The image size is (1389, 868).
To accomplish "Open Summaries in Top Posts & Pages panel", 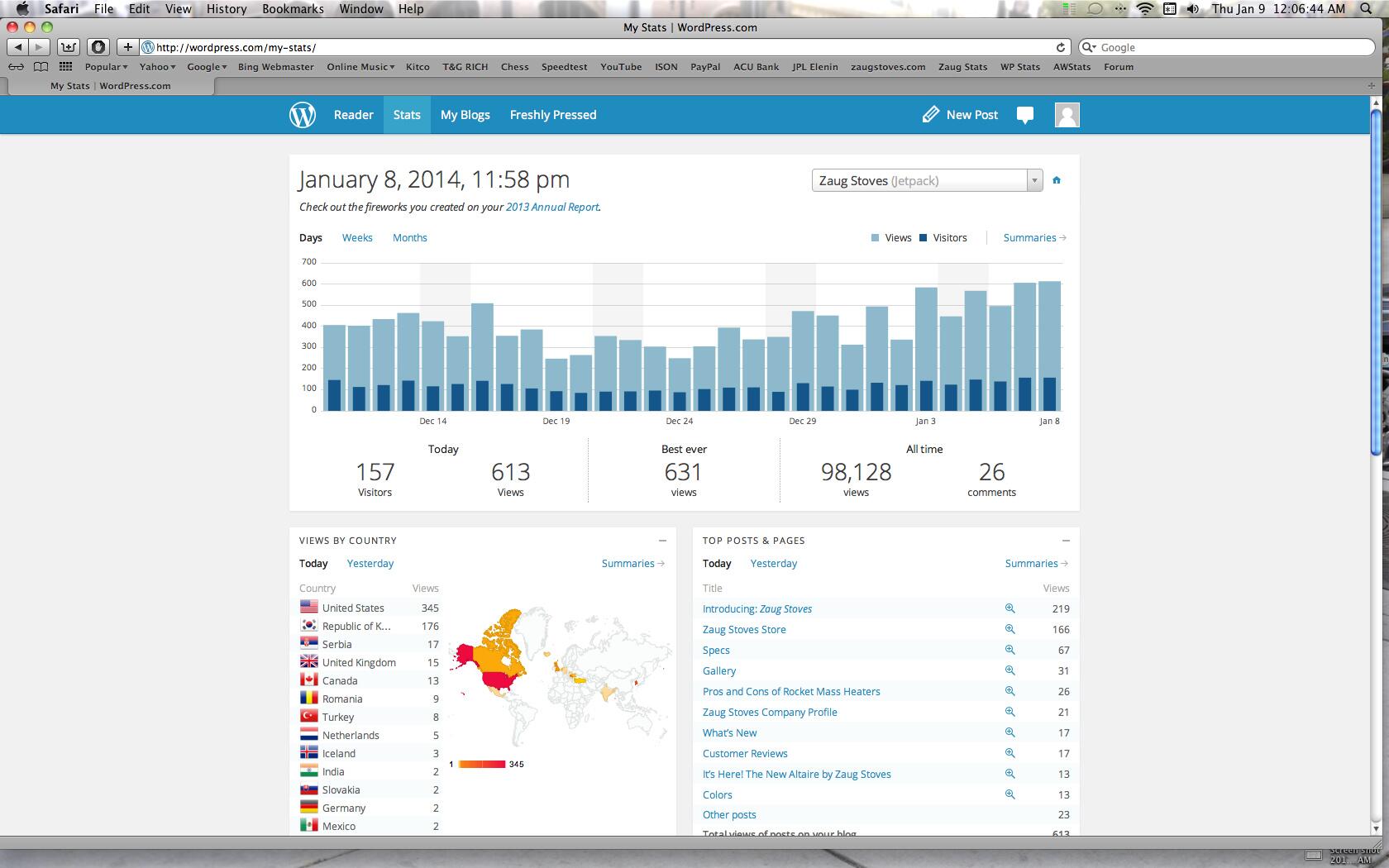I will [1037, 564].
